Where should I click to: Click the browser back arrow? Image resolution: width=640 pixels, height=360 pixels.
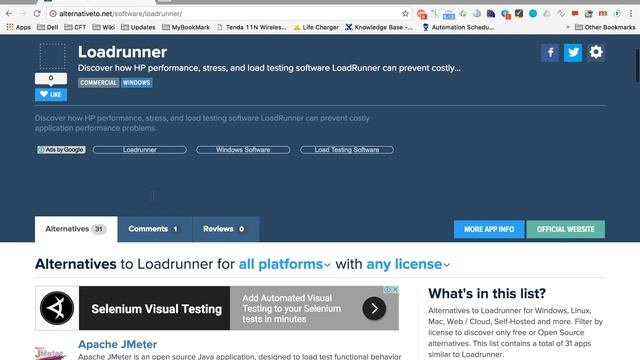9,13
